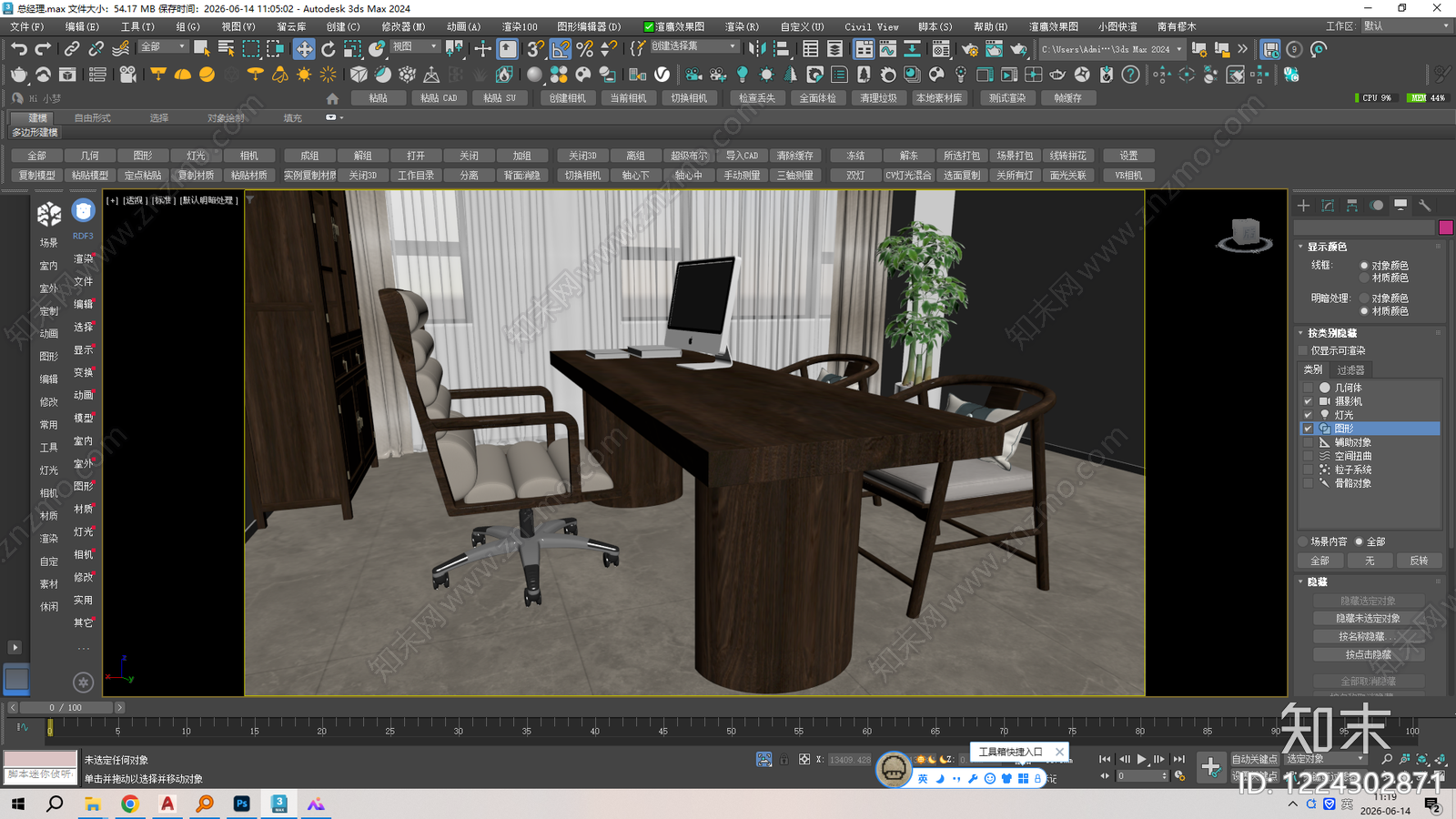Open File Explorer from the taskbar
The height and width of the screenshot is (819, 1456).
pyautogui.click(x=93, y=804)
